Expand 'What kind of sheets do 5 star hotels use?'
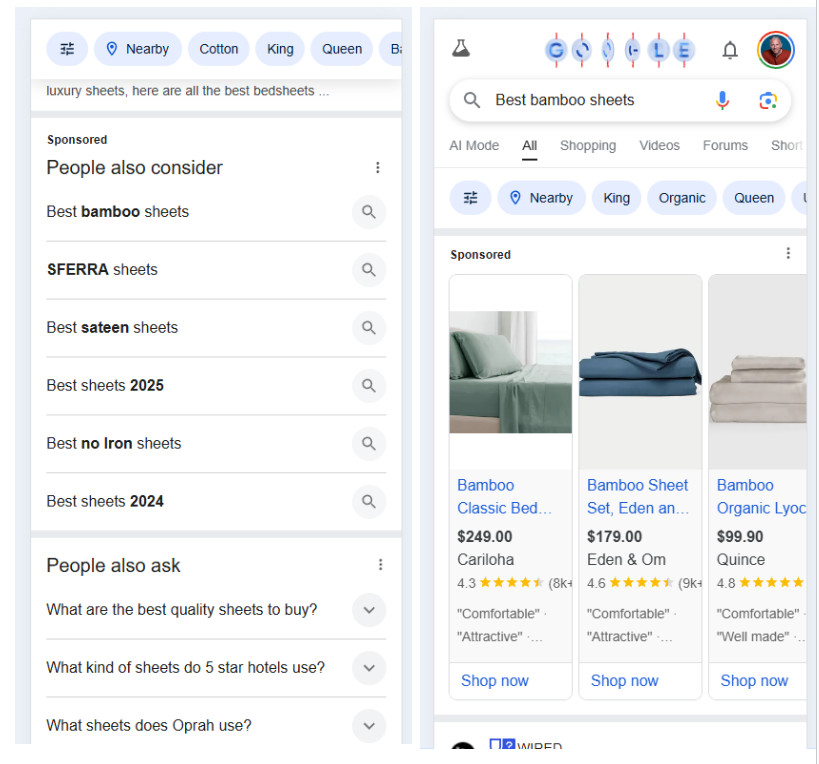Screen dimensions: 819x764 [x=369, y=668]
